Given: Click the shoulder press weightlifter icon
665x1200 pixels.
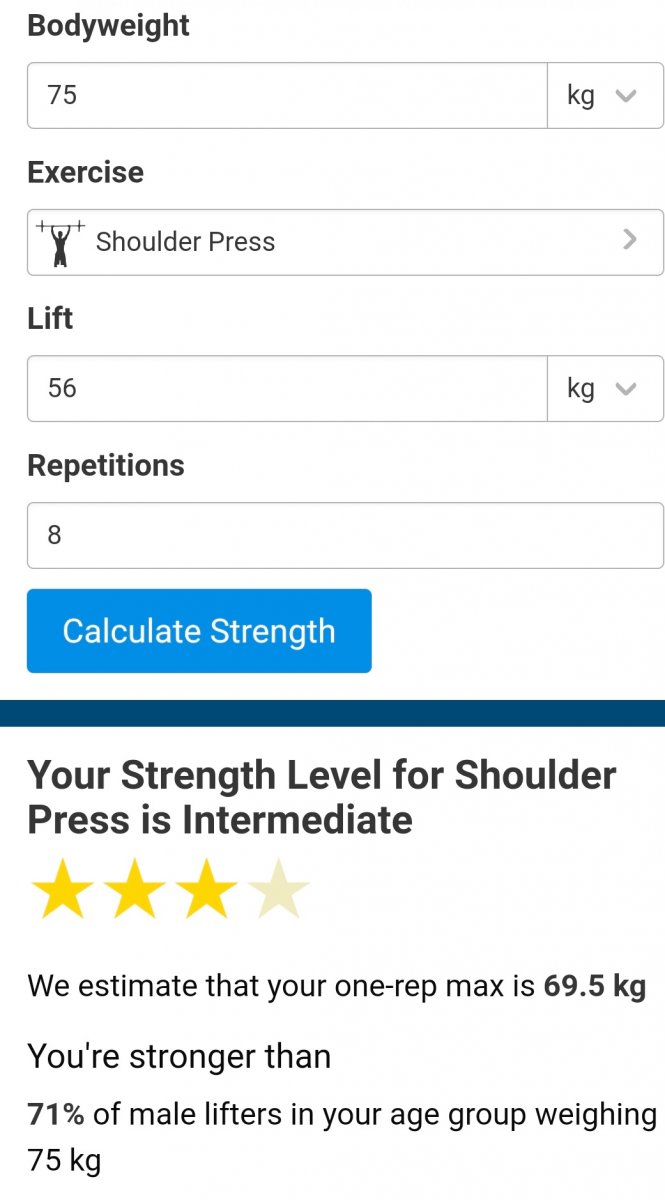Looking at the screenshot, I should point(61,242).
